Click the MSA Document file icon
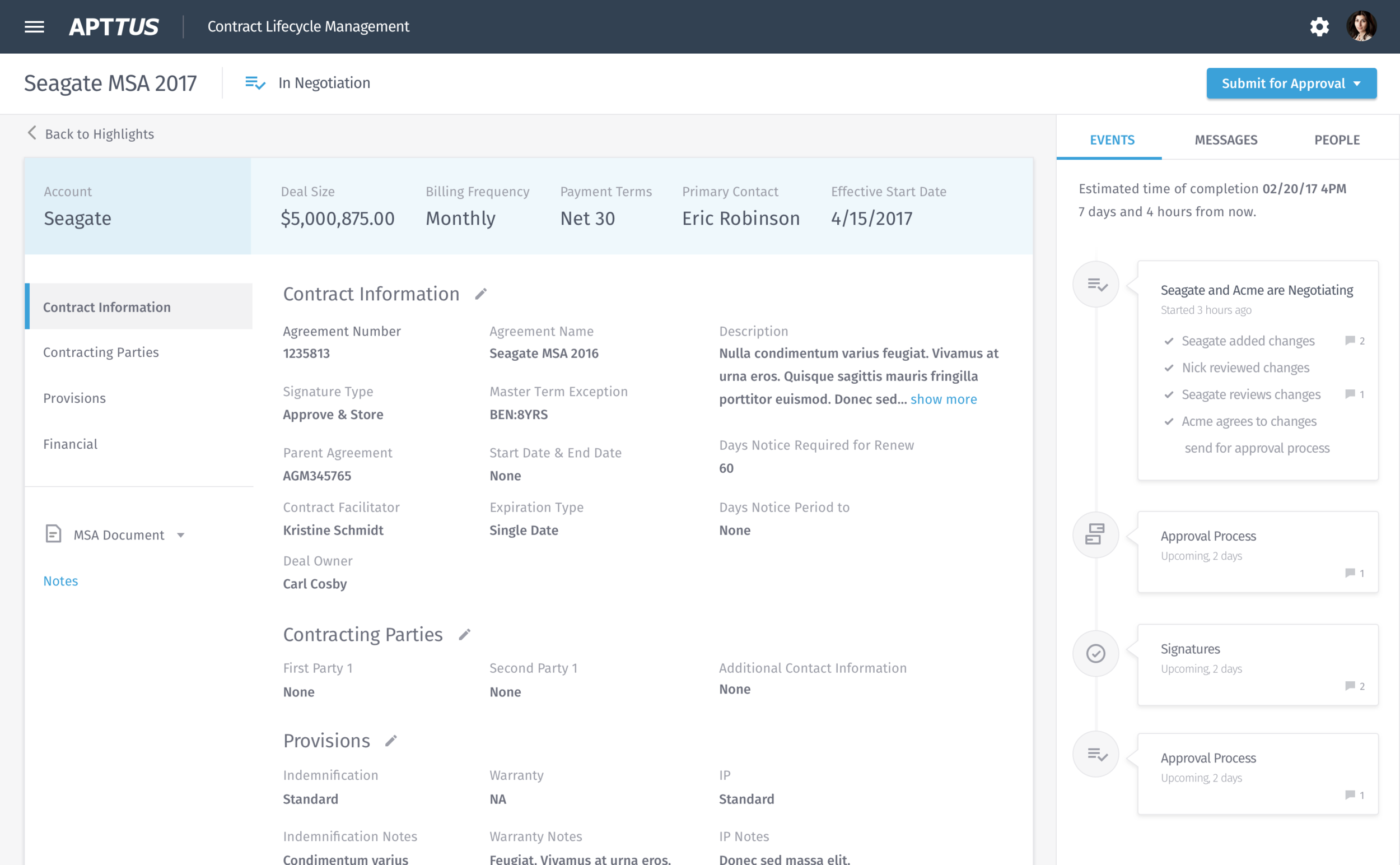 (53, 534)
